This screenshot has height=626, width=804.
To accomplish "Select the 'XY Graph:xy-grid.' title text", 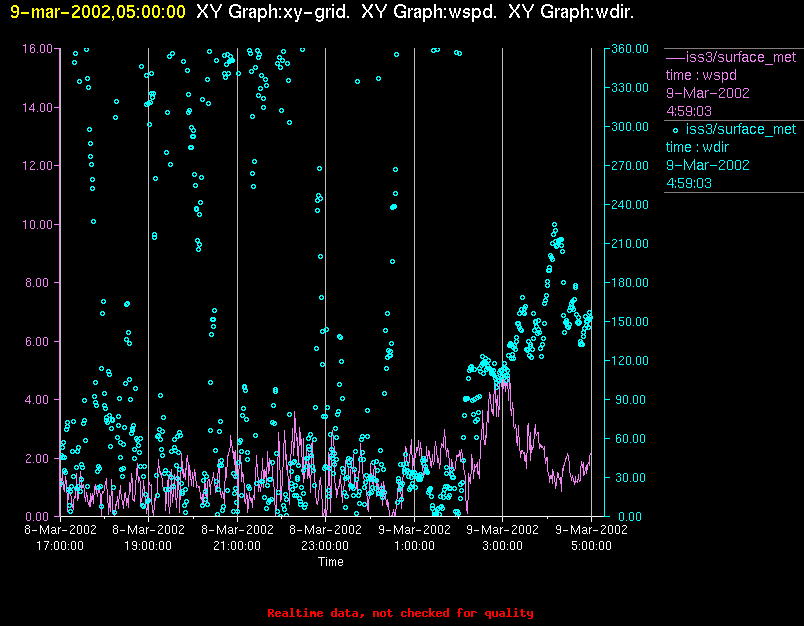I will [x=273, y=12].
